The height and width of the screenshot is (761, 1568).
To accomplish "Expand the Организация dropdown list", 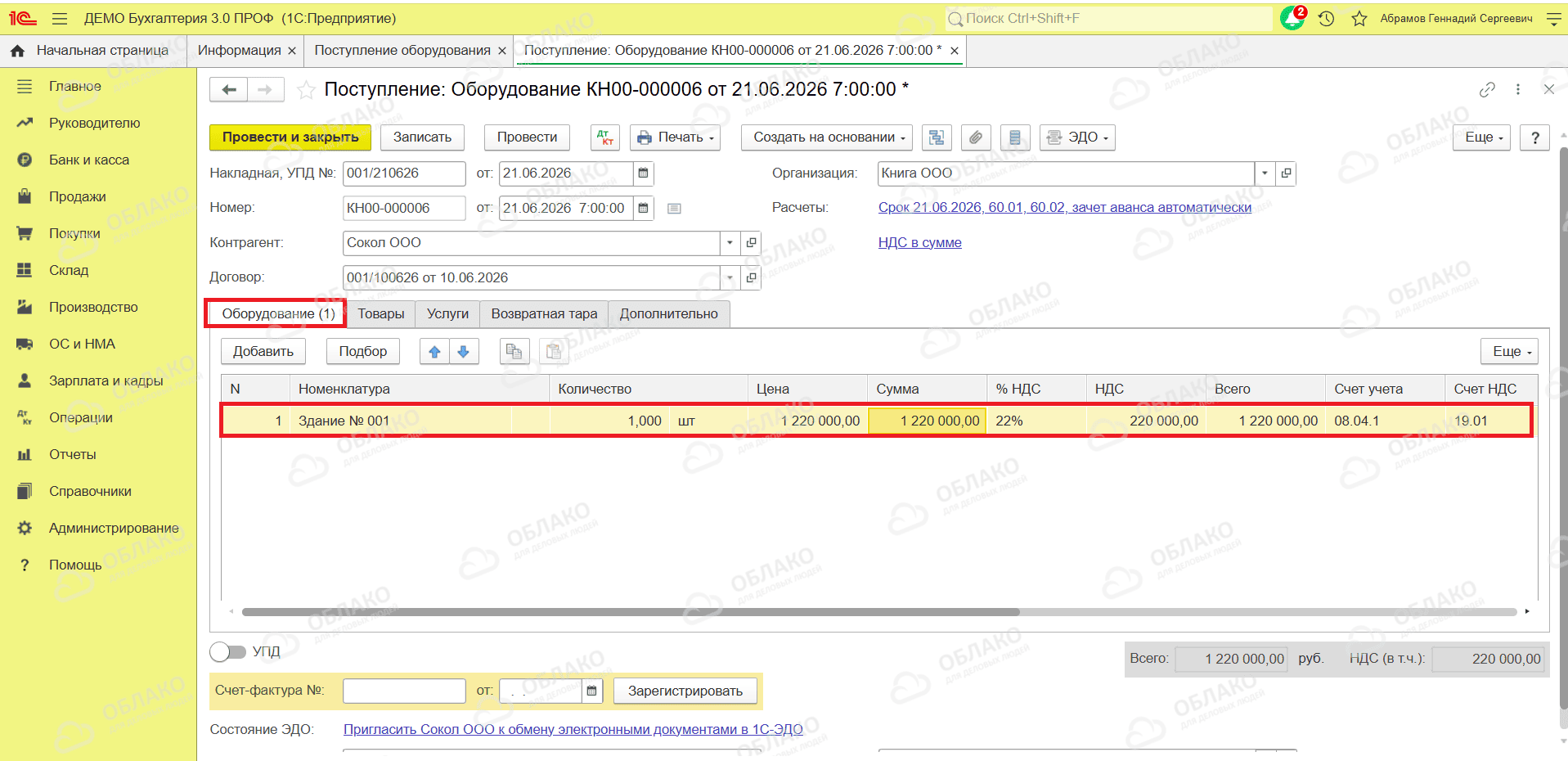I will click(x=1265, y=173).
